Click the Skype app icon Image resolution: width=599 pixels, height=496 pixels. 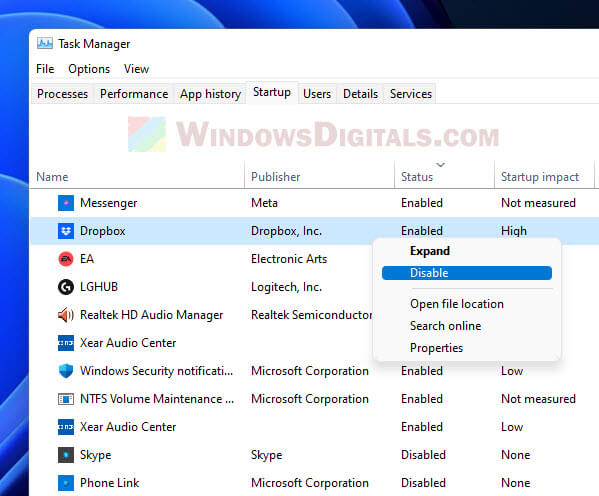pos(66,455)
